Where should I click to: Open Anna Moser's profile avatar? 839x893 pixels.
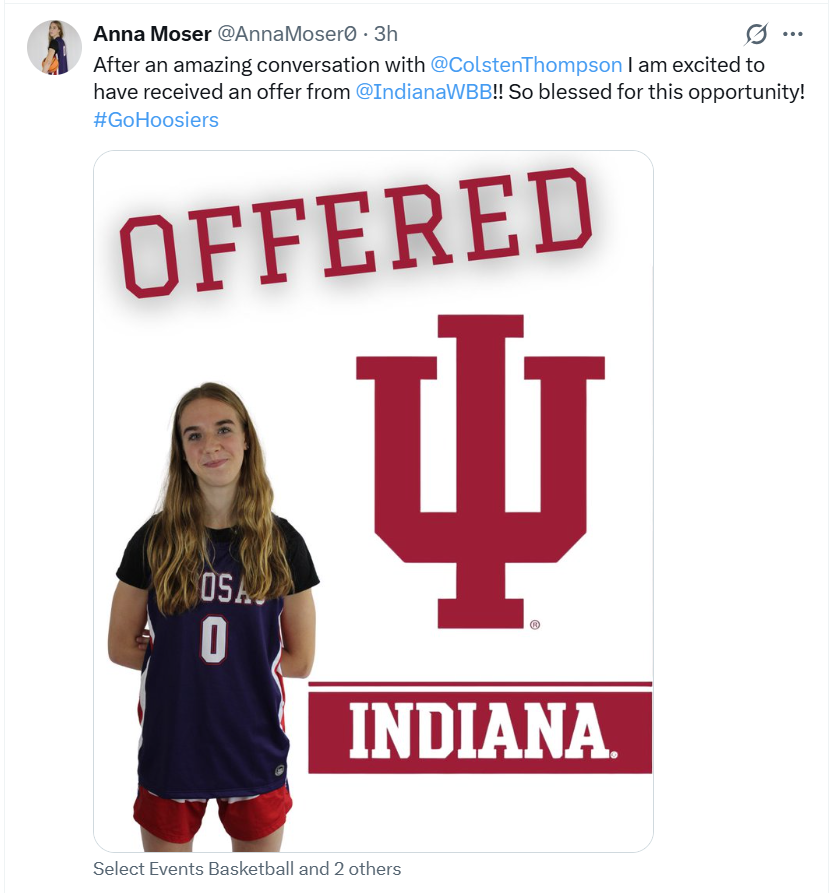pyautogui.click(x=54, y=47)
